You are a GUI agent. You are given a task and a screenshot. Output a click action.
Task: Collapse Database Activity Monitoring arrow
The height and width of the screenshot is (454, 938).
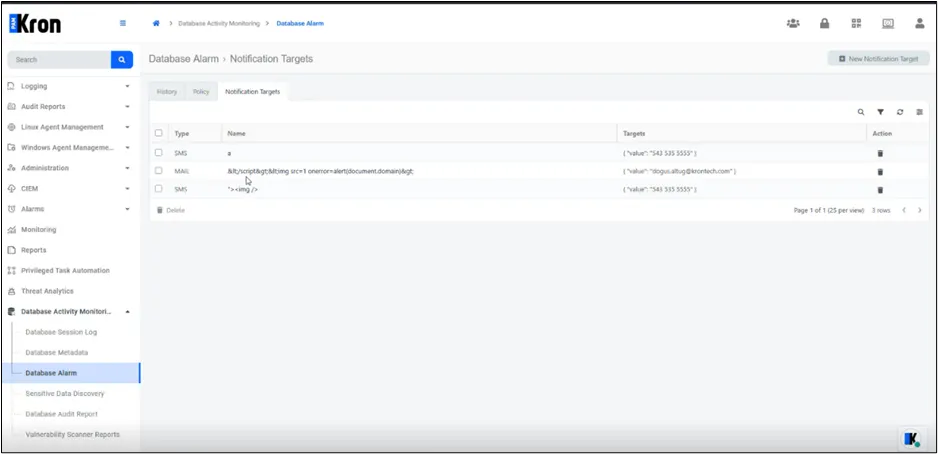point(127,312)
